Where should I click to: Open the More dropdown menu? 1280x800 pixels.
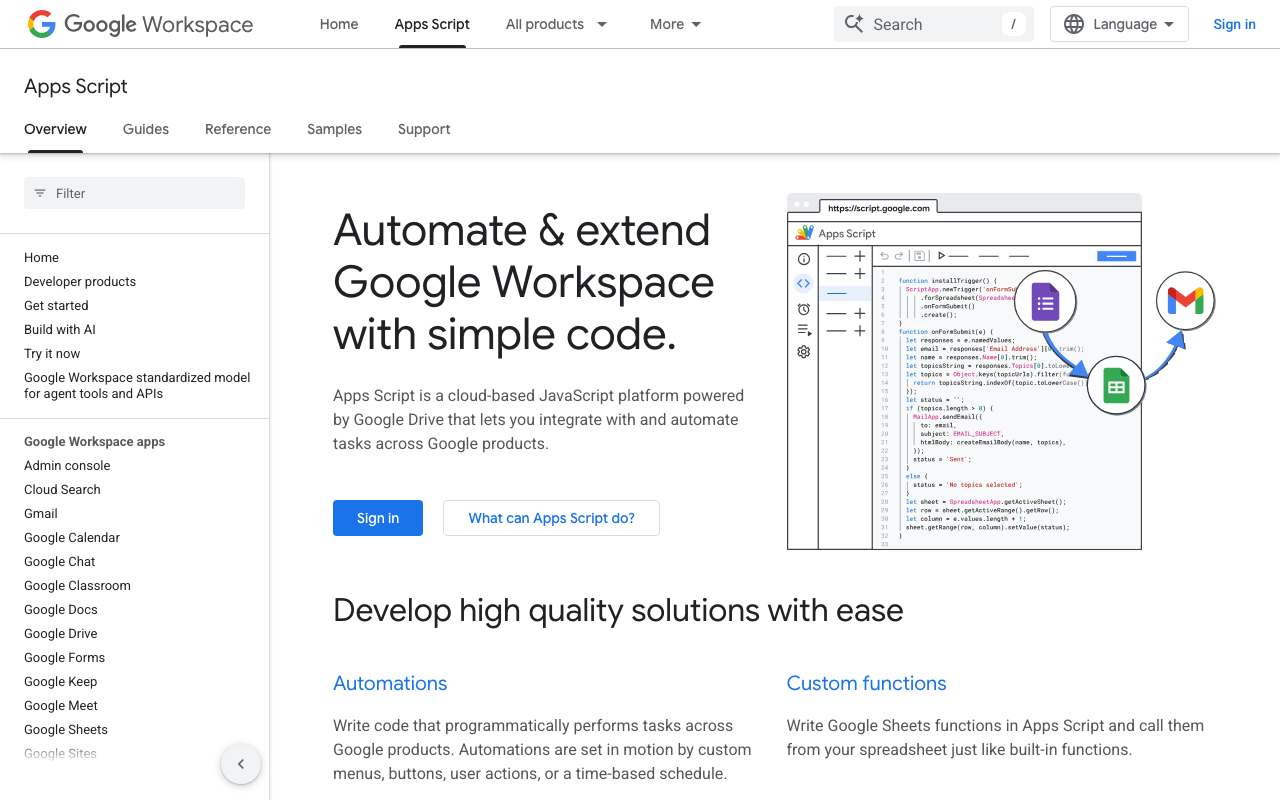click(676, 24)
